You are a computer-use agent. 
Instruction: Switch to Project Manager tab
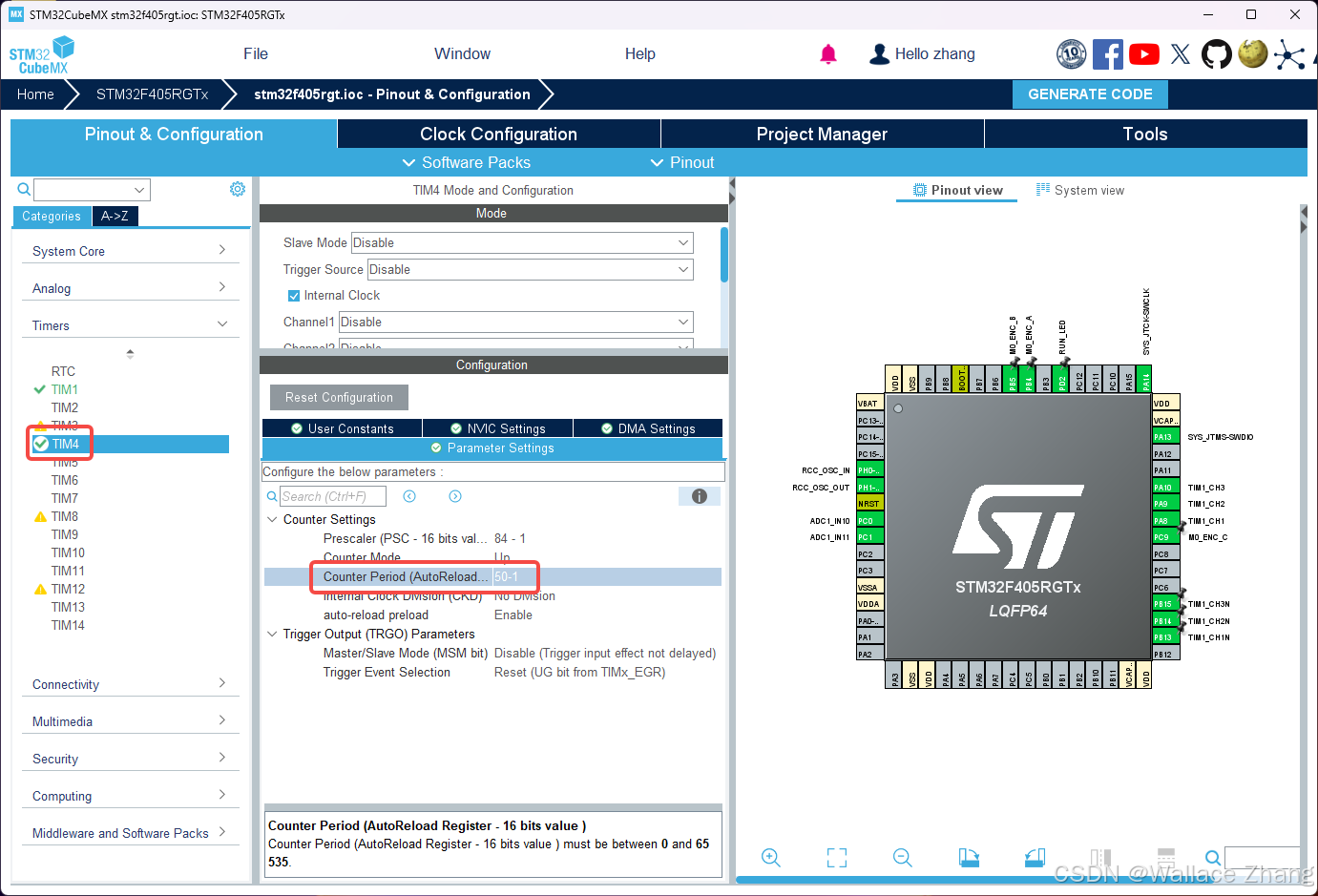pos(822,134)
